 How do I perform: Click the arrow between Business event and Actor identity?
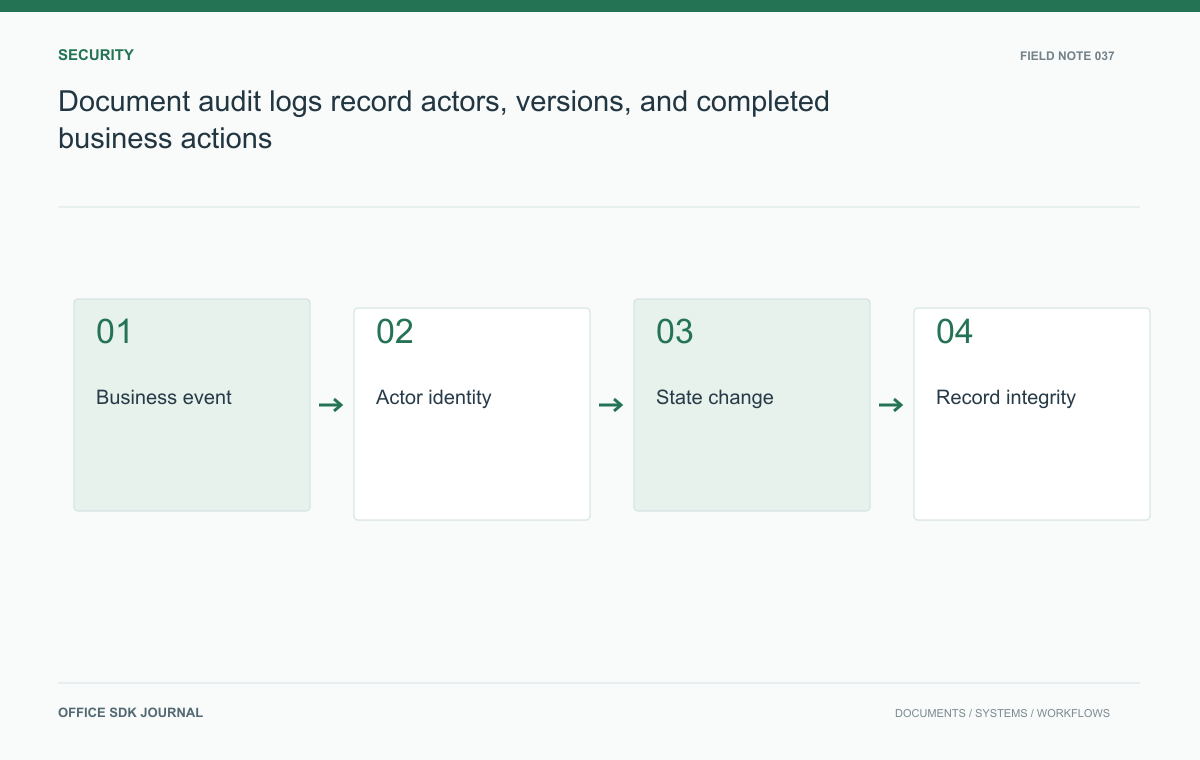pyautogui.click(x=331, y=405)
